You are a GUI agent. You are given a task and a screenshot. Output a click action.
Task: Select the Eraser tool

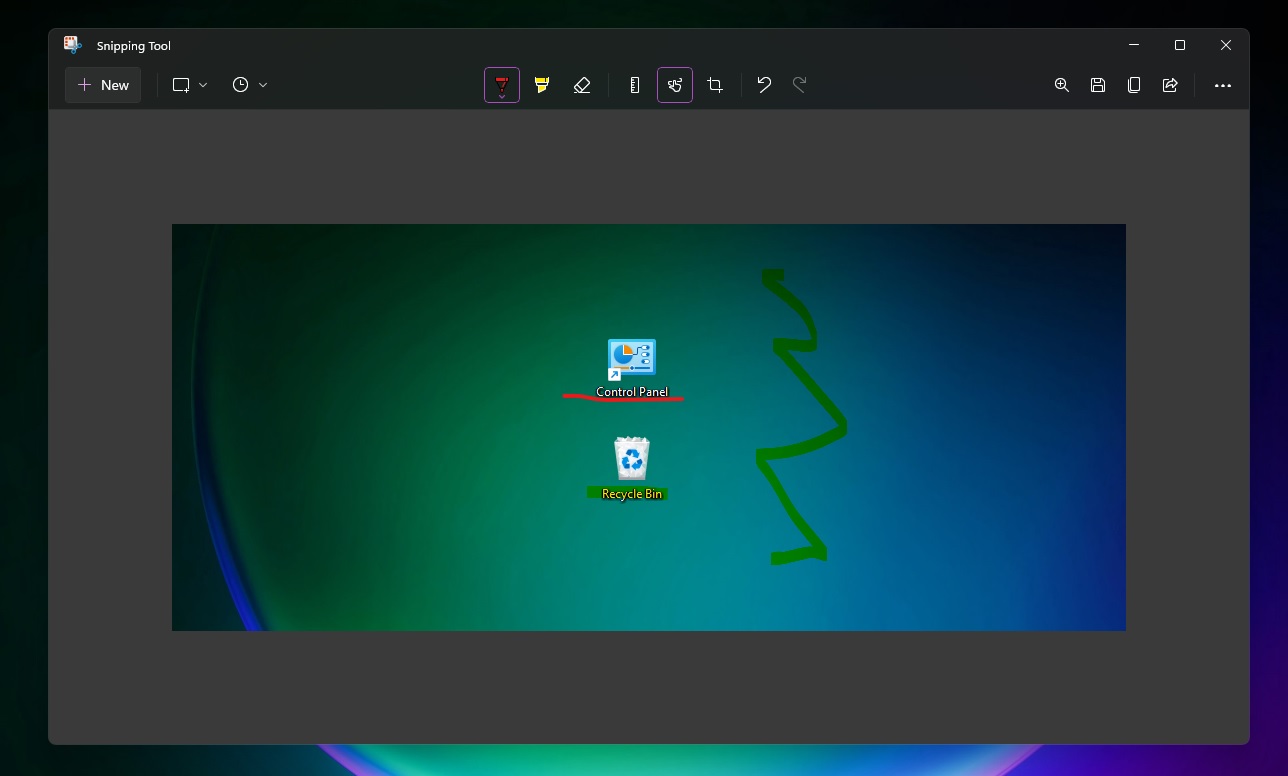tap(583, 85)
